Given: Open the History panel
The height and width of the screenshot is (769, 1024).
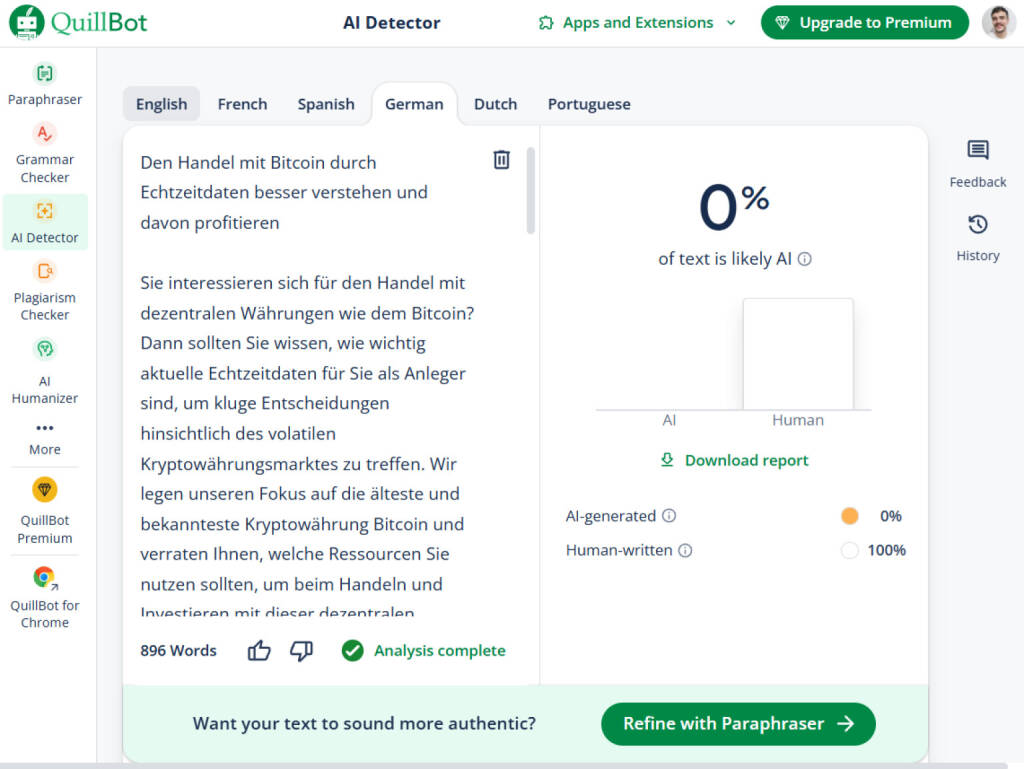Looking at the screenshot, I should tap(978, 225).
